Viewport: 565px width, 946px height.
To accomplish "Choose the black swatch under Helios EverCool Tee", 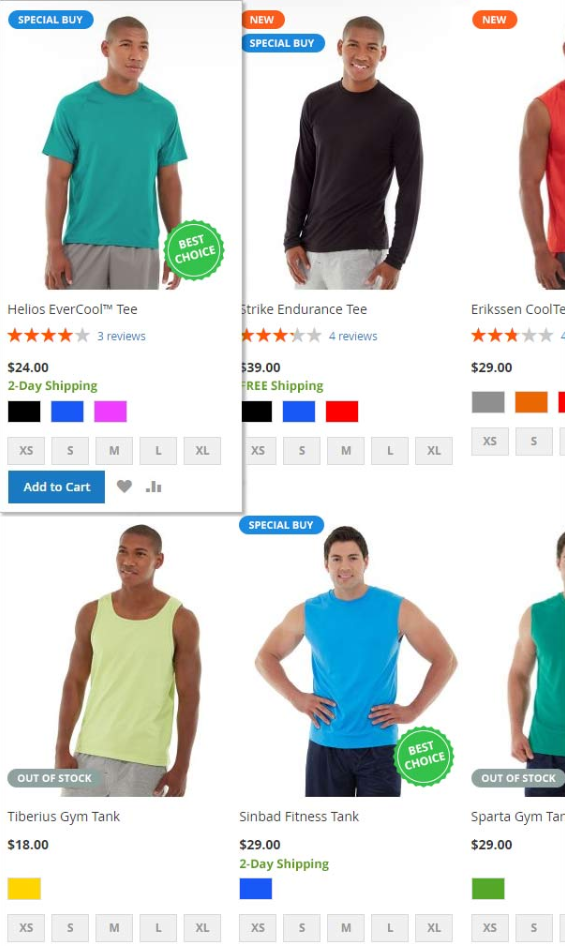I will click(x=24, y=411).
